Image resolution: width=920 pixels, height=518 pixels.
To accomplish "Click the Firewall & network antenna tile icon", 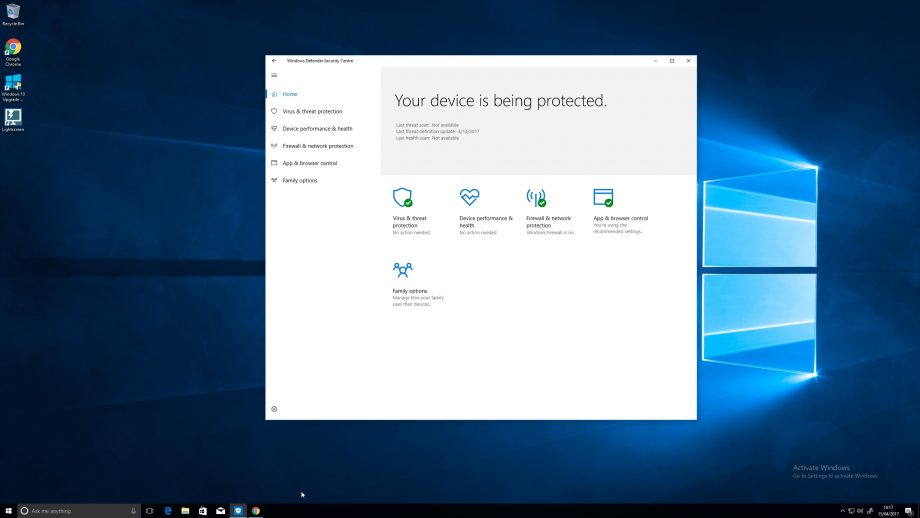I will pos(536,198).
